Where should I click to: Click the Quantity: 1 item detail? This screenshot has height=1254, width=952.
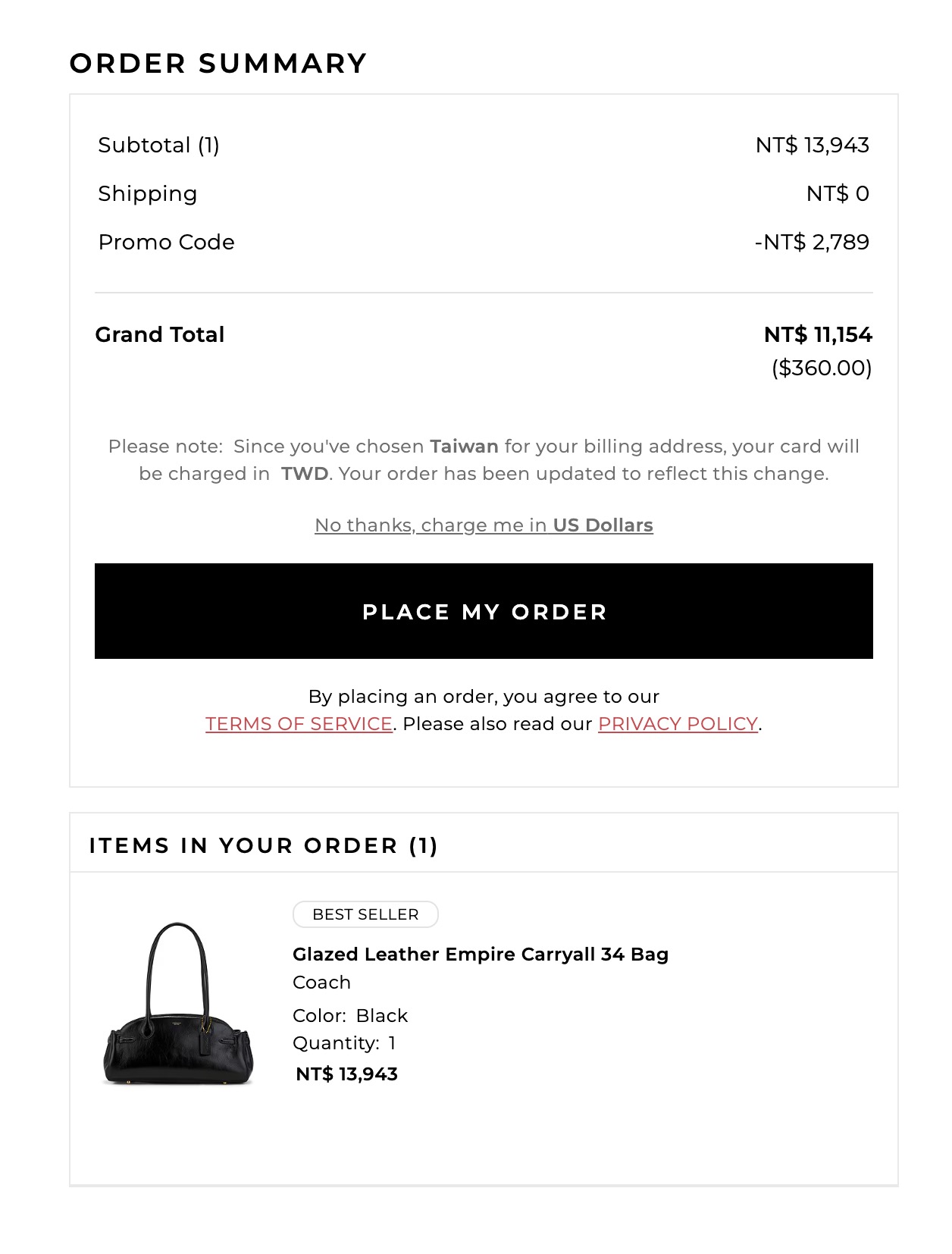pos(344,1043)
